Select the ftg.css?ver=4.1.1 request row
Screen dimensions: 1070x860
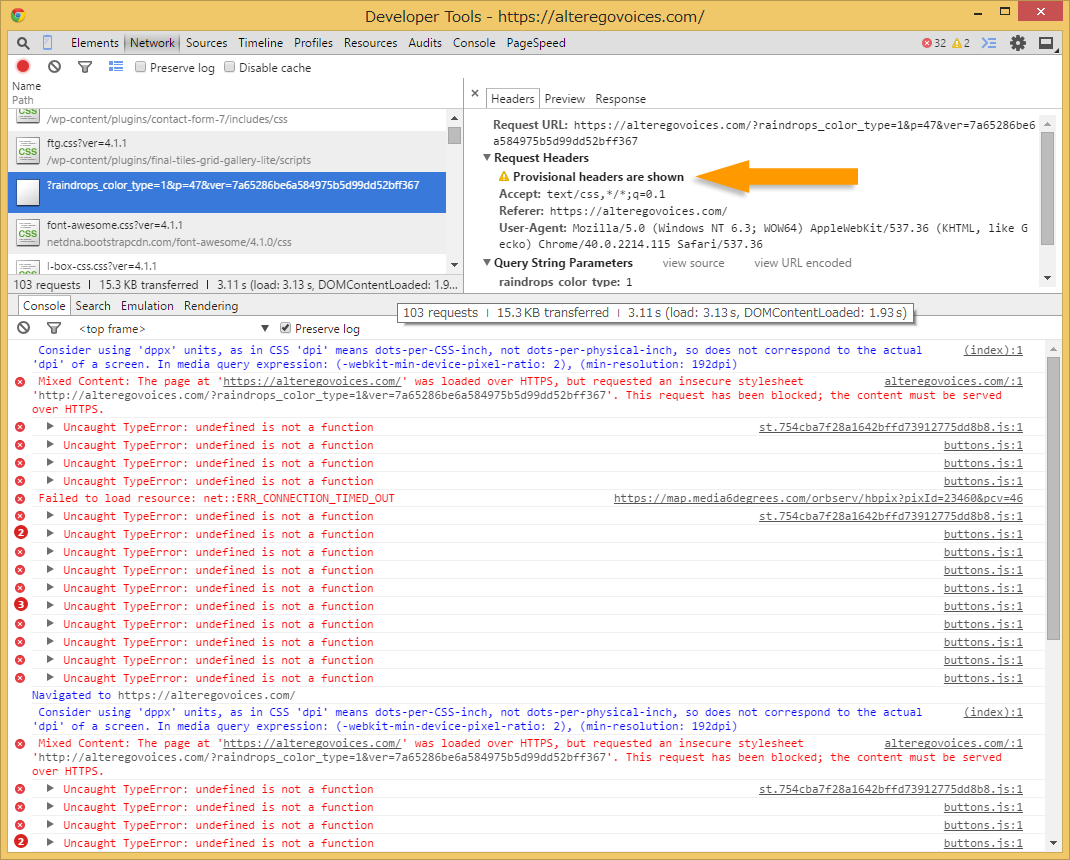(227, 152)
